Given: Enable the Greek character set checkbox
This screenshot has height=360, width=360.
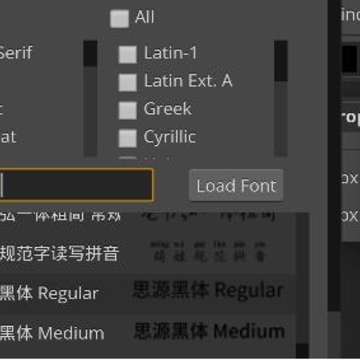Looking at the screenshot, I should [128, 110].
